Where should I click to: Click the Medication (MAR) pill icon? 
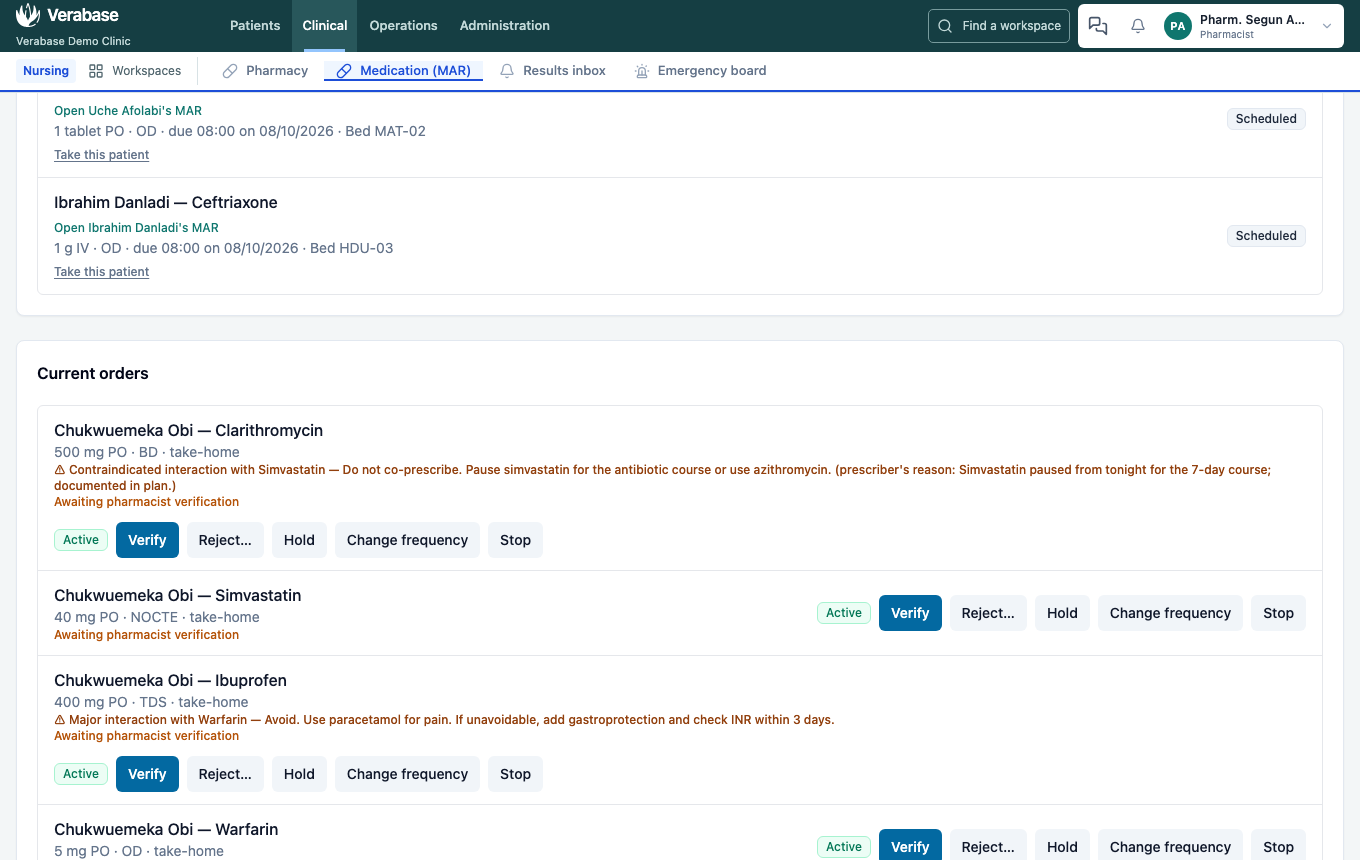344,71
